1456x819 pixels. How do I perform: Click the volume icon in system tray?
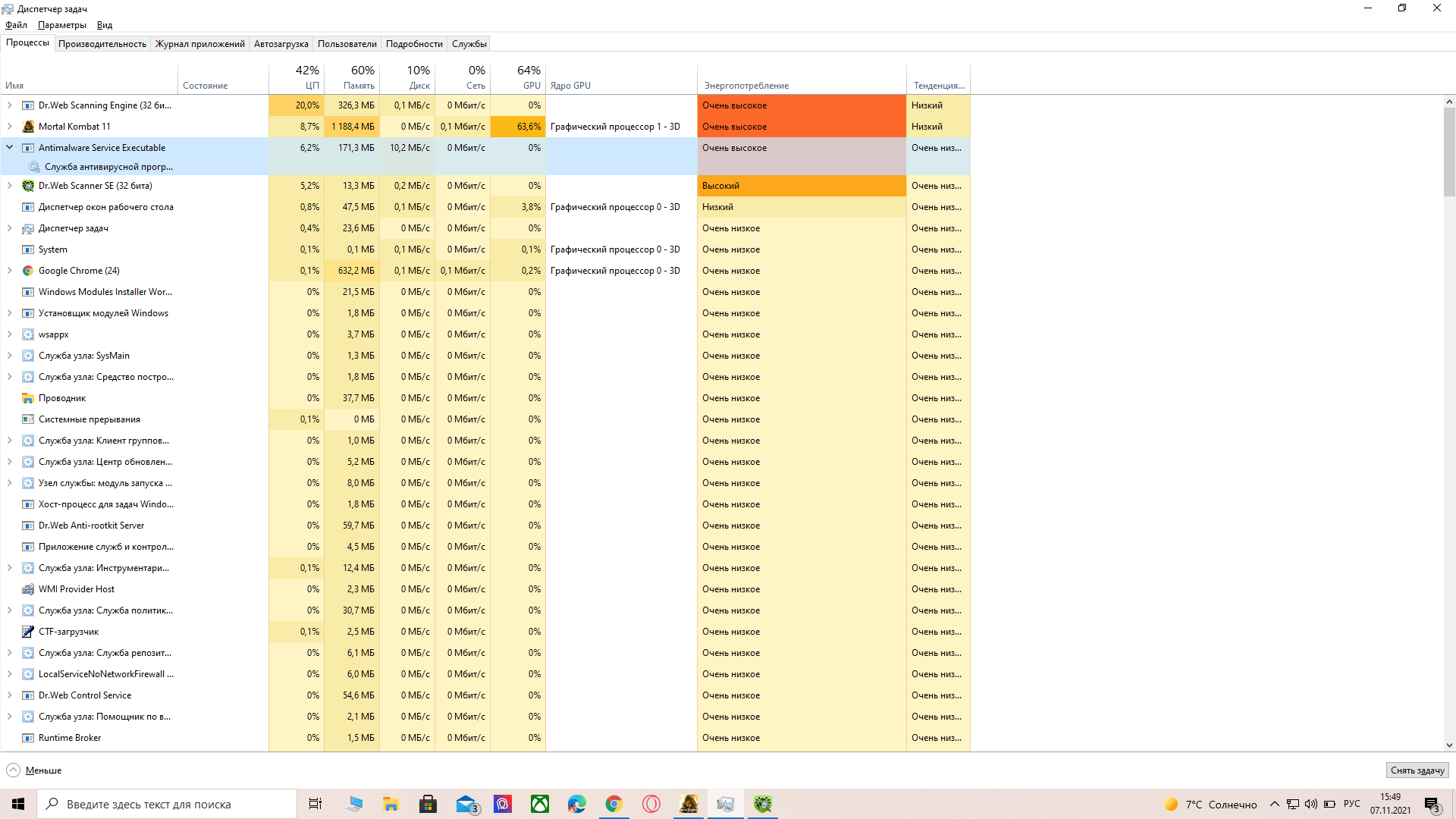[1311, 804]
